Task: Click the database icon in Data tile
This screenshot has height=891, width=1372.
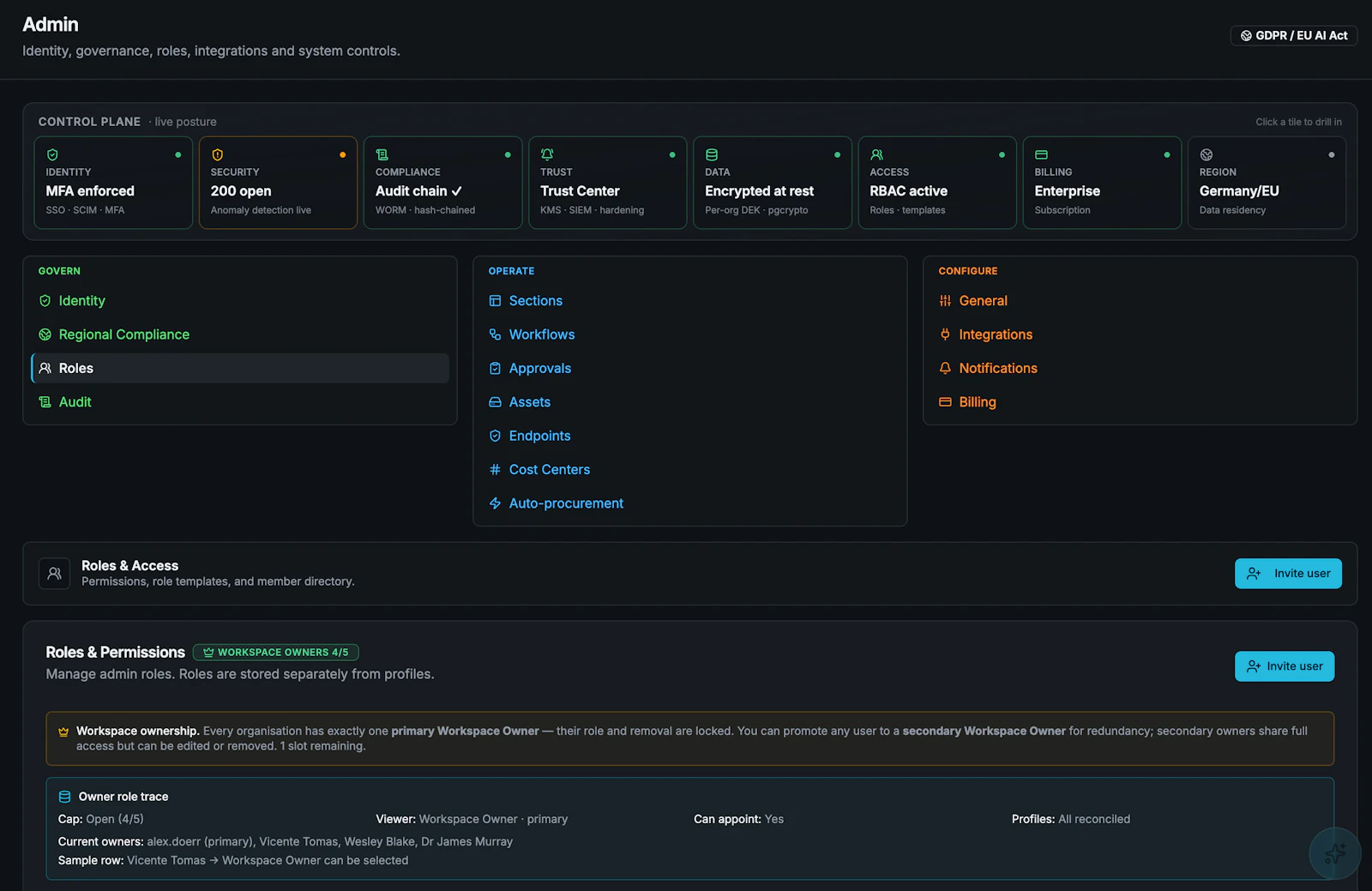Action: point(712,155)
